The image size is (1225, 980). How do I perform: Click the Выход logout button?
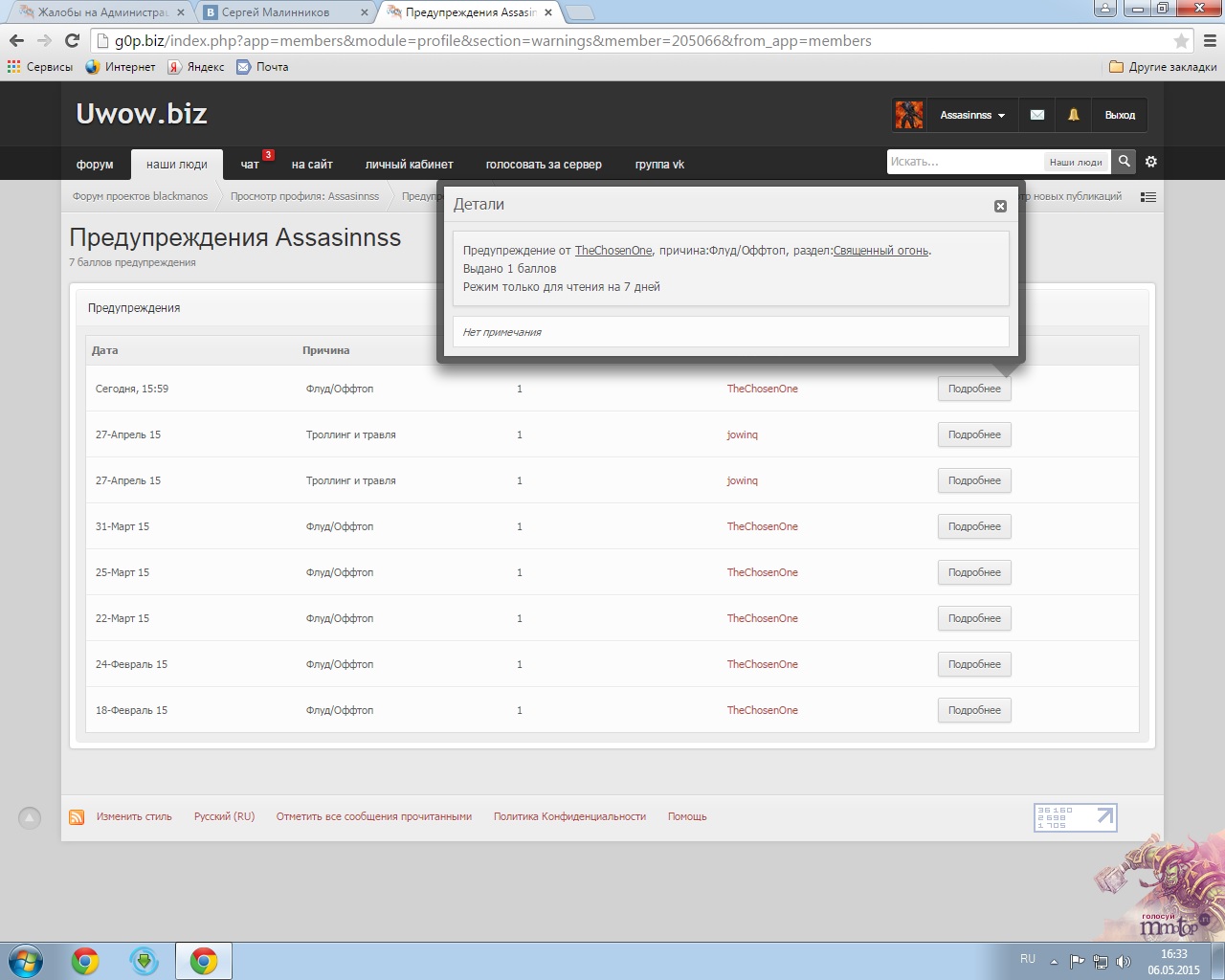pos(1120,115)
